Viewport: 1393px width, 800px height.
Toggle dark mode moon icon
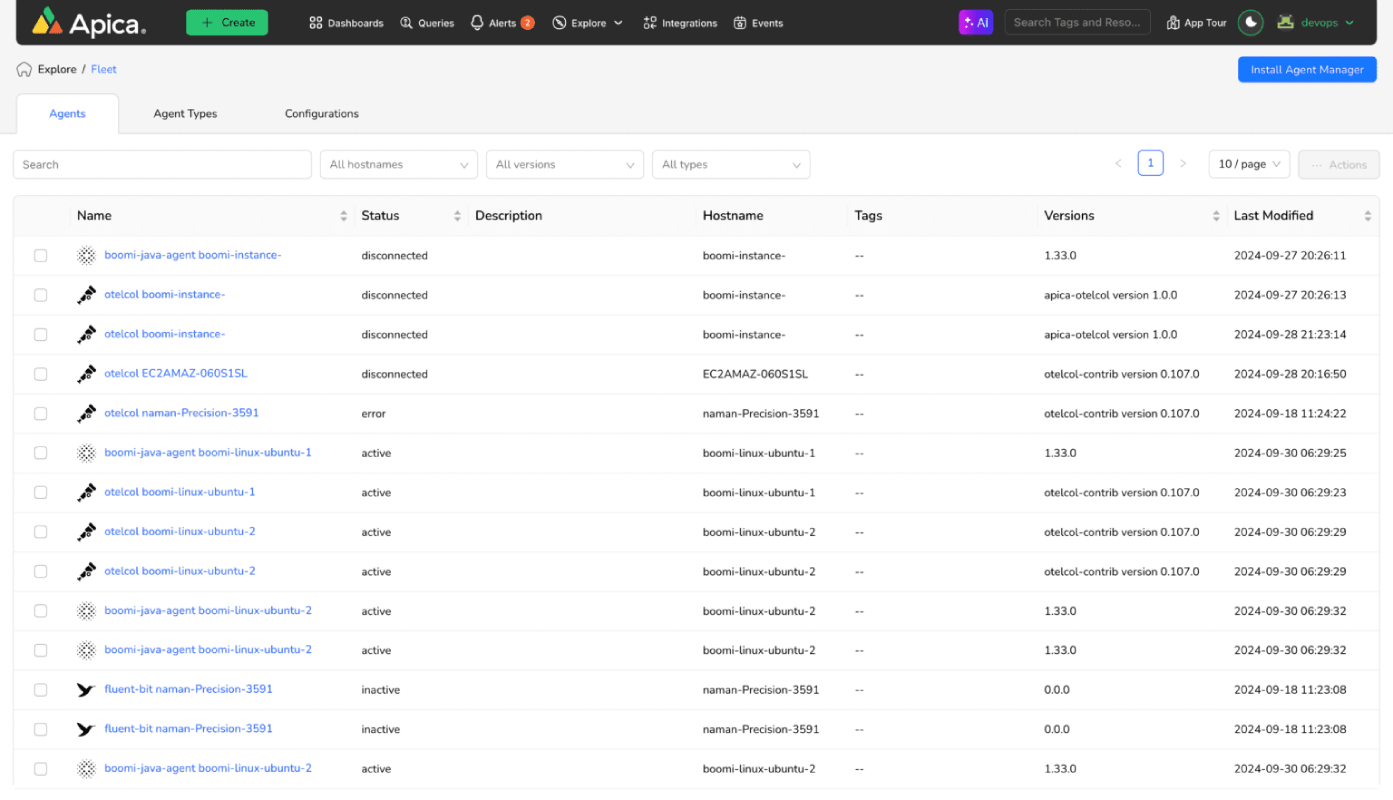pos(1250,22)
